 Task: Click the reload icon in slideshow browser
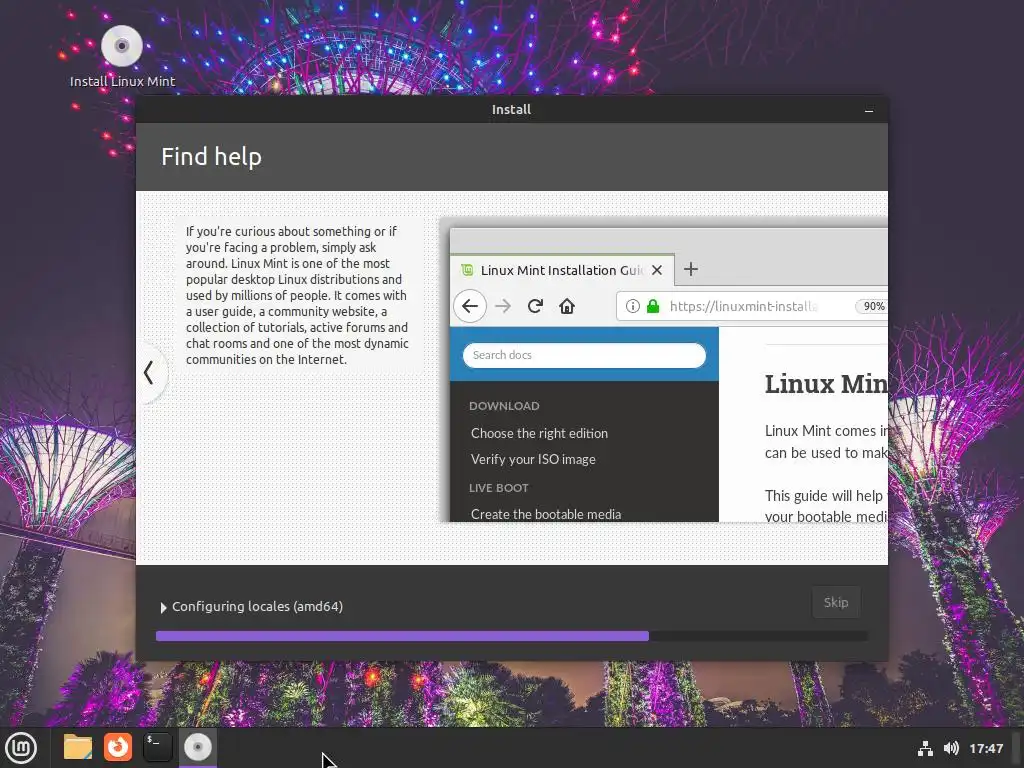pyautogui.click(x=535, y=306)
